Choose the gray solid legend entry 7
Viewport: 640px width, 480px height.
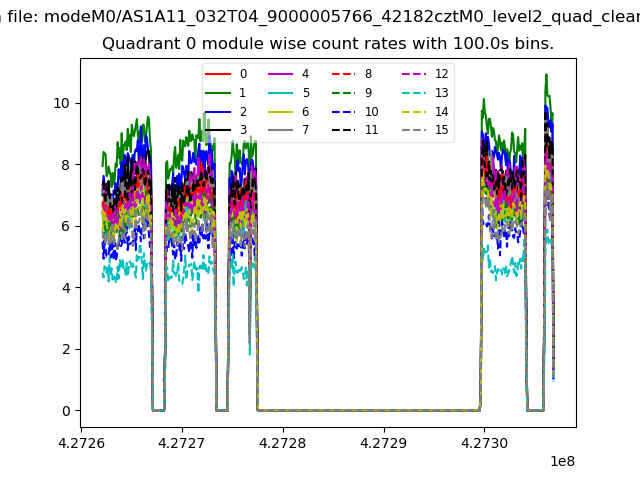[x=279, y=130]
